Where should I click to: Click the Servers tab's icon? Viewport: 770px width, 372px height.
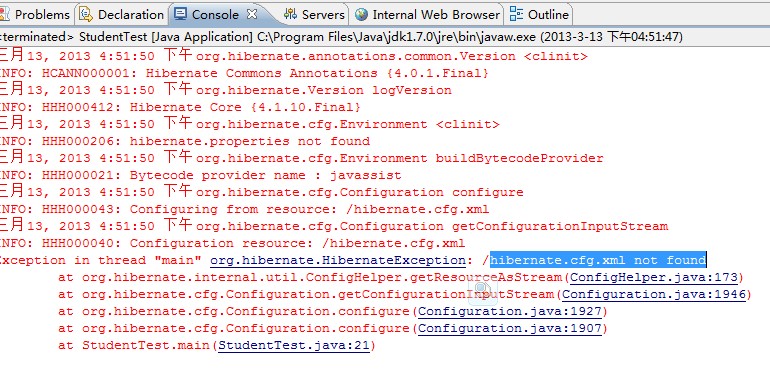tap(290, 14)
